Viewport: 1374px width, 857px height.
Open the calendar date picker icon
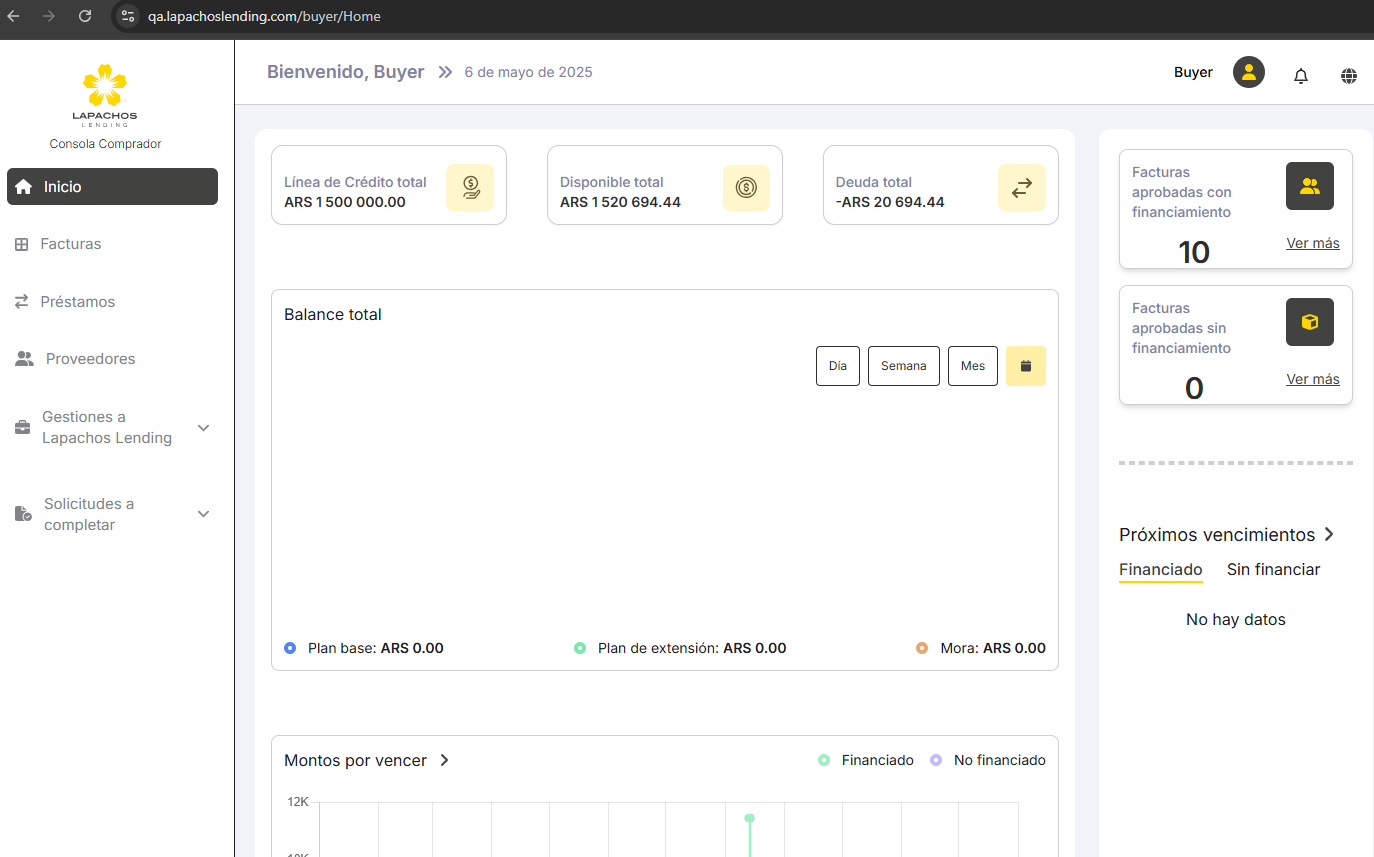pos(1025,366)
